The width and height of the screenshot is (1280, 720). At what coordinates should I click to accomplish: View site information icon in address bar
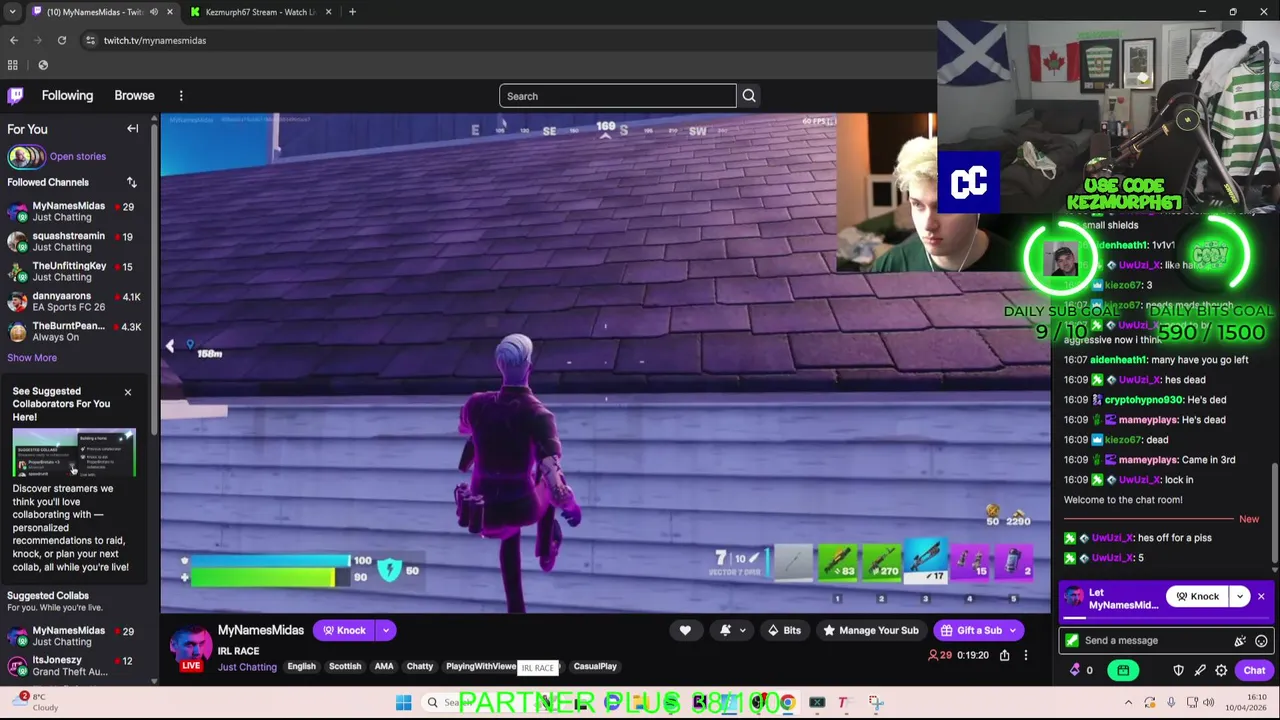(90, 40)
